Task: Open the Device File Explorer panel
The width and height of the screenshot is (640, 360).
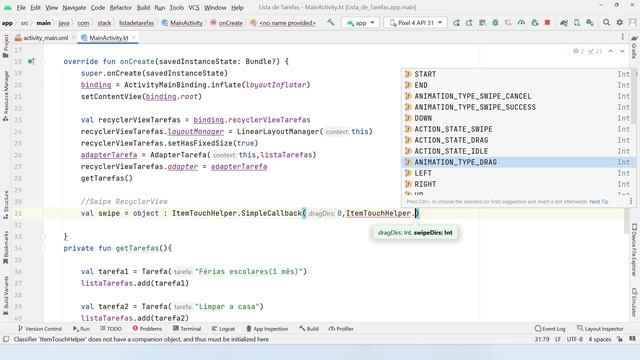Action: pyautogui.click(x=634, y=249)
